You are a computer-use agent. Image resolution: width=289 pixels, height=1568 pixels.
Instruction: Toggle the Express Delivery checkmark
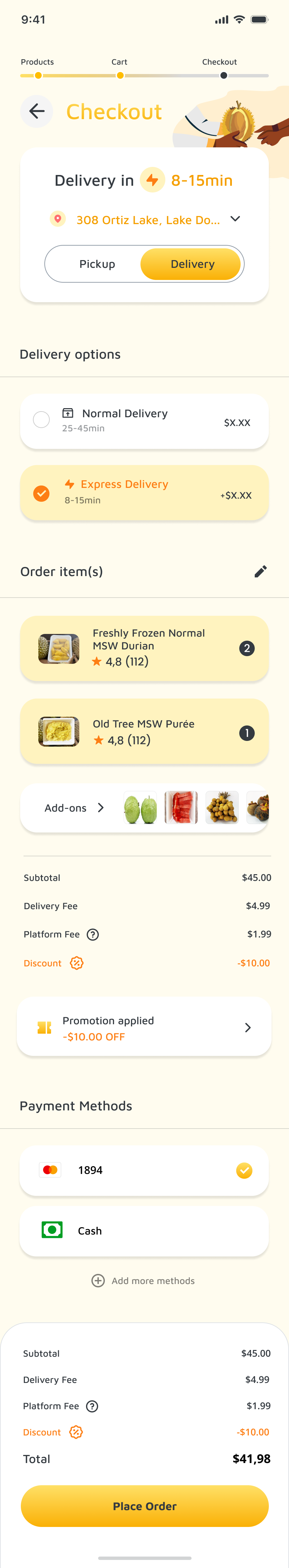point(41,493)
